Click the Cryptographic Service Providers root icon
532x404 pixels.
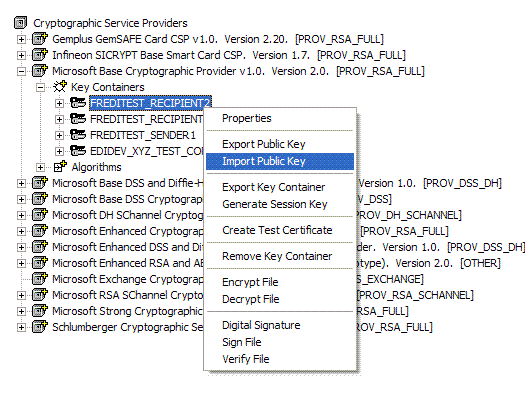coord(20,23)
